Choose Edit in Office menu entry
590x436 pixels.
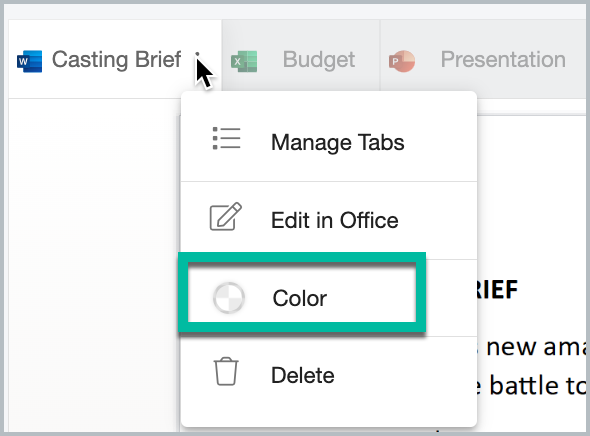[329, 220]
